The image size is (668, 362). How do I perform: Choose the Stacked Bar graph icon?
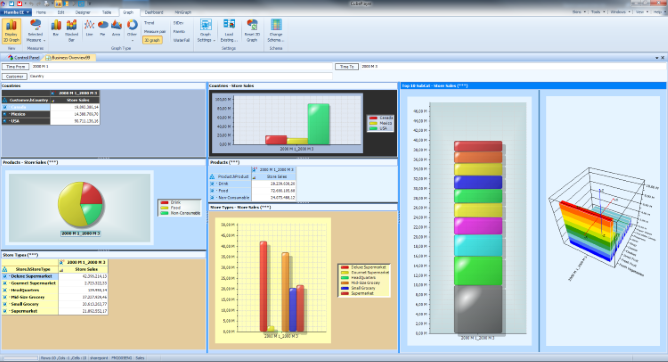tap(72, 30)
